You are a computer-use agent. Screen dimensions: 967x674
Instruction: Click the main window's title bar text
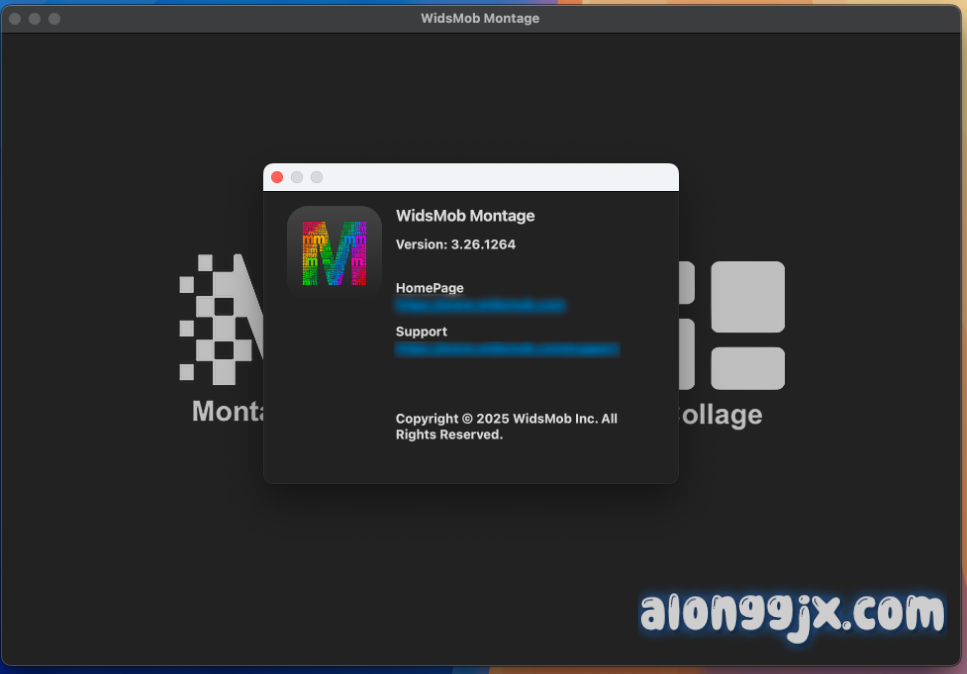pos(483,18)
